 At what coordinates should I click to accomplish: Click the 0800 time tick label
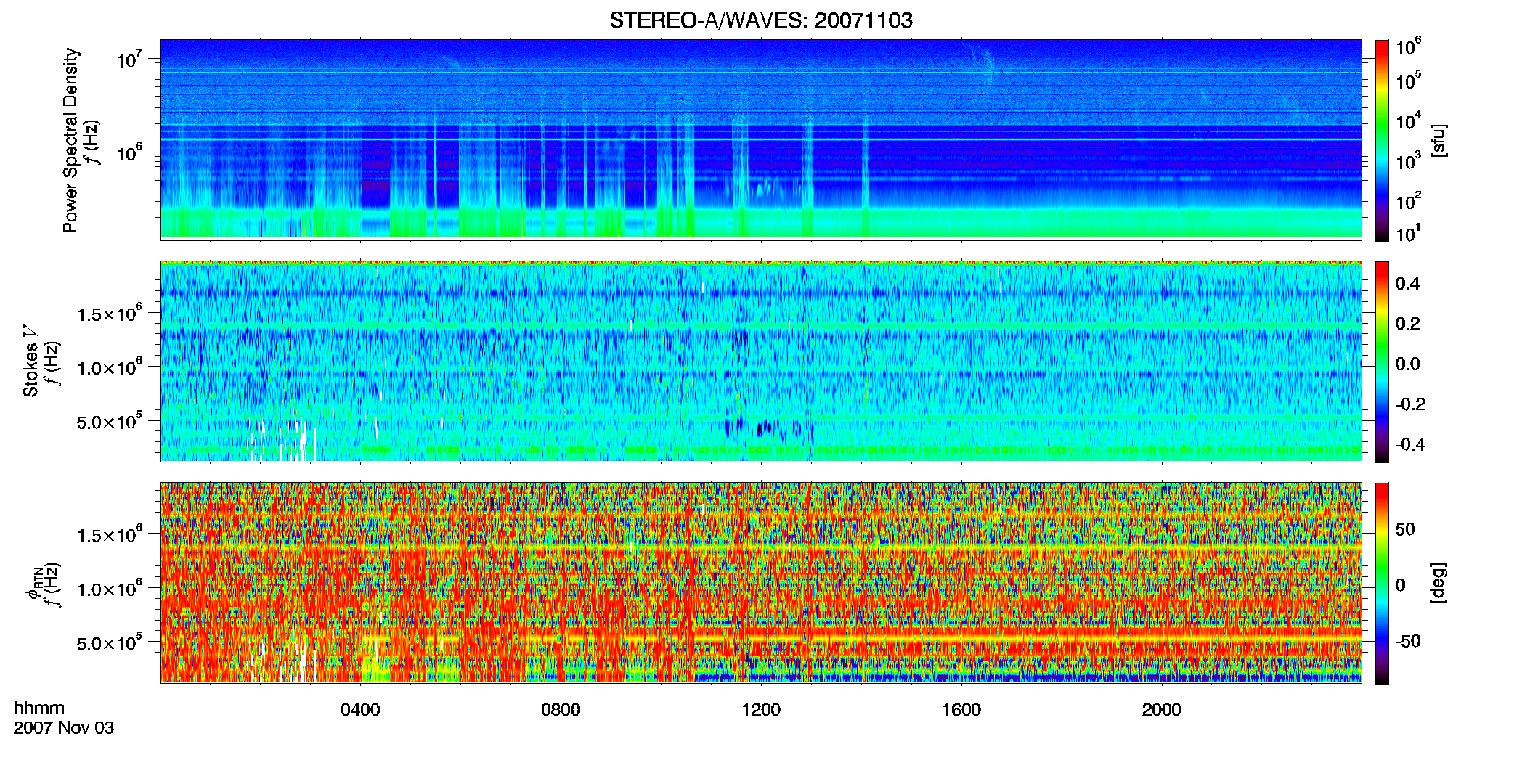coord(561,710)
